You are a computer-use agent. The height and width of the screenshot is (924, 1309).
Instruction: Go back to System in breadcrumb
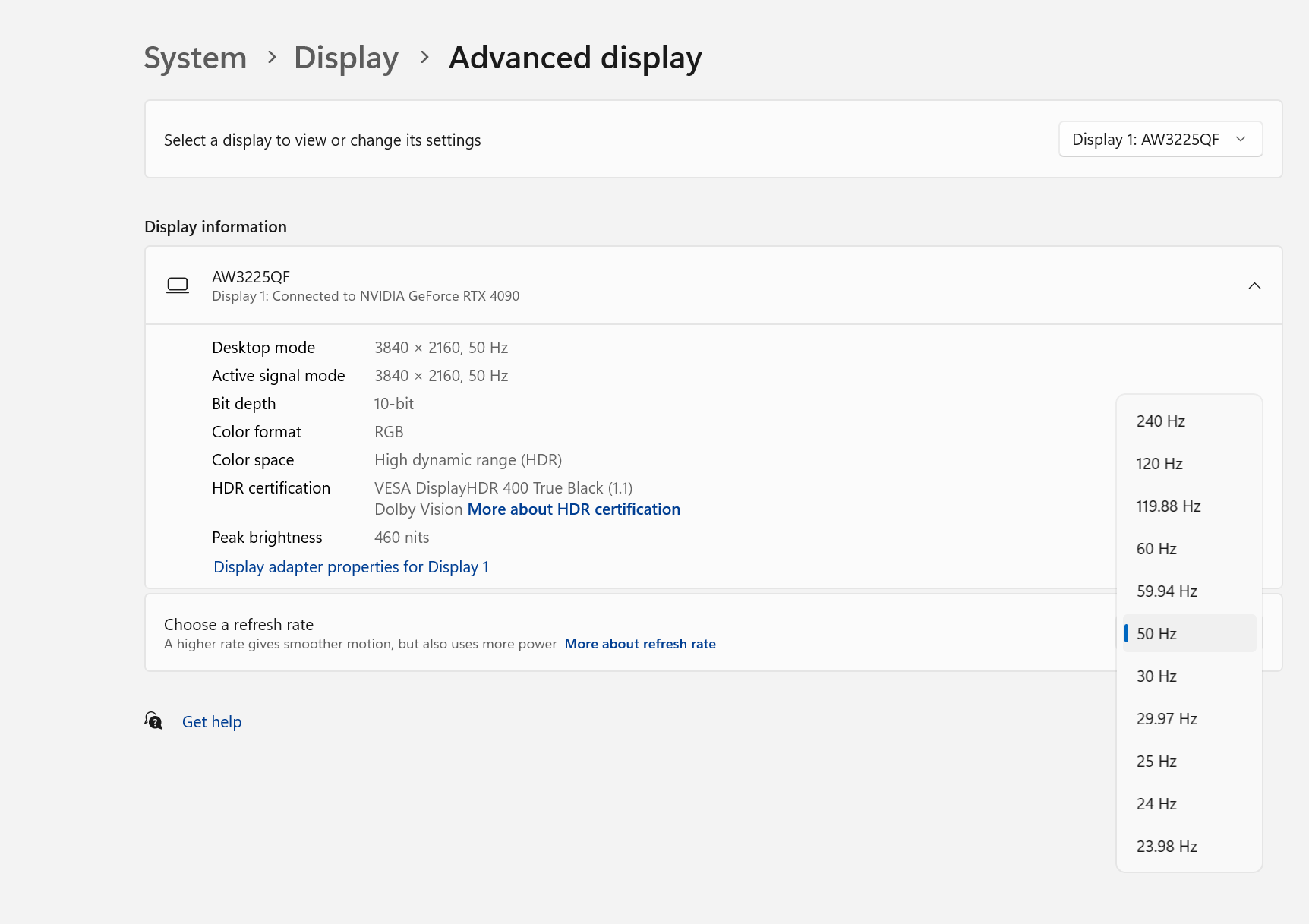(195, 58)
